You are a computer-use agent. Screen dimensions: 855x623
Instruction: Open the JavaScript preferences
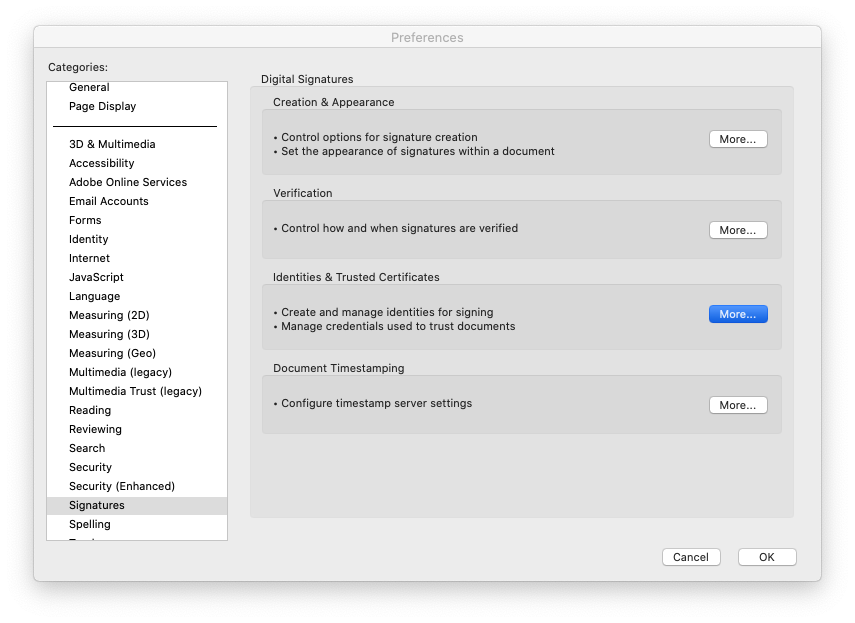coord(96,277)
